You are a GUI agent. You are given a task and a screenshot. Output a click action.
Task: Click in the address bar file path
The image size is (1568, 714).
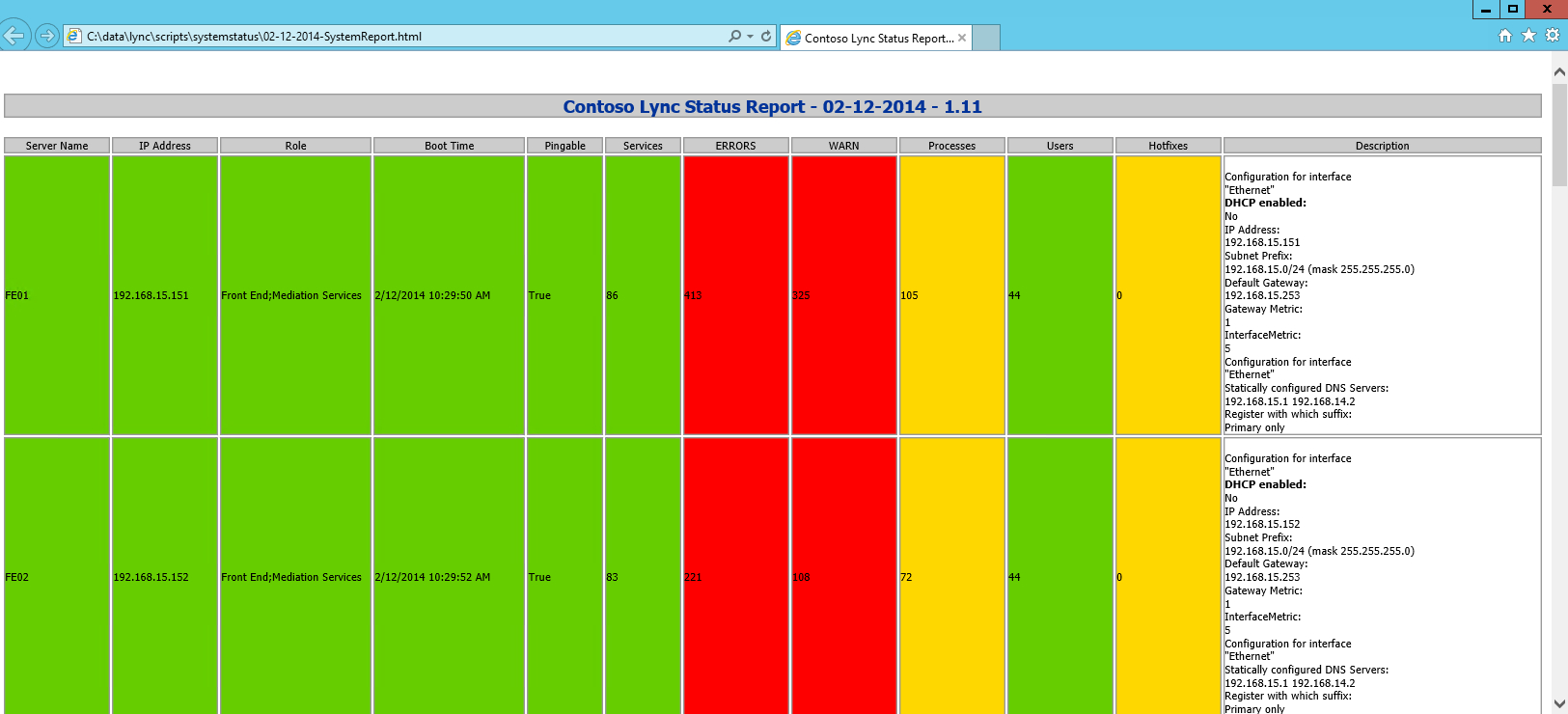point(255,37)
